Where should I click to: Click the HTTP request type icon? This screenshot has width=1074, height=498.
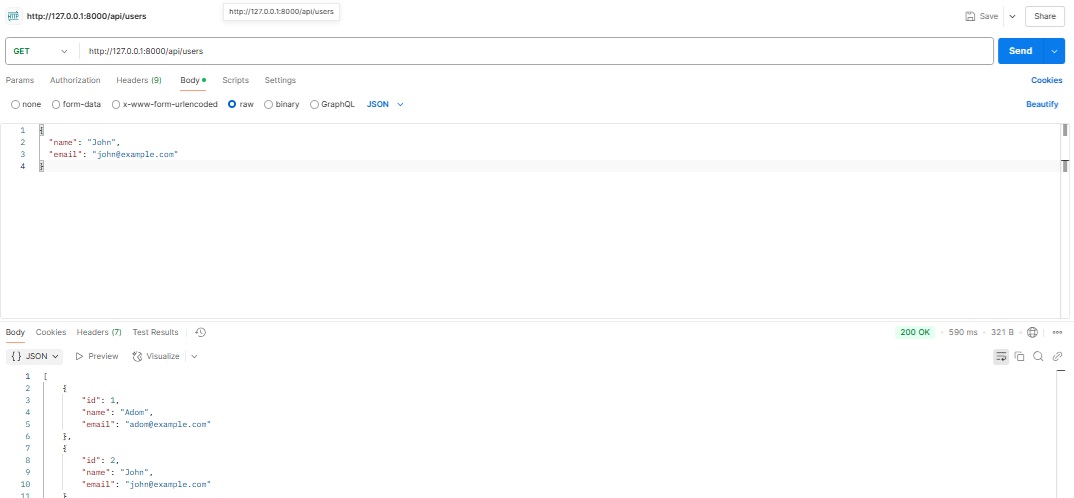(x=13, y=16)
